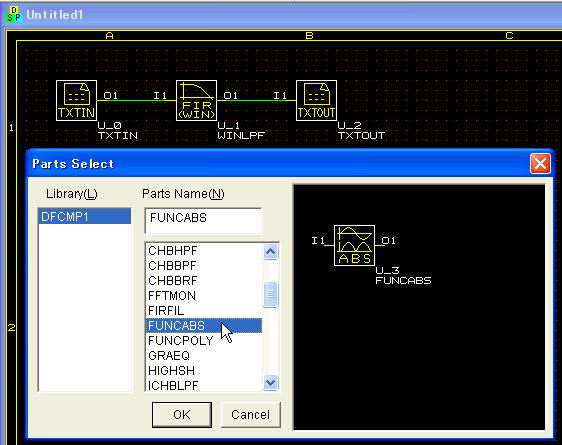Close the Parts Select dialog
This screenshot has width=562, height=445.
pyautogui.click(x=540, y=164)
